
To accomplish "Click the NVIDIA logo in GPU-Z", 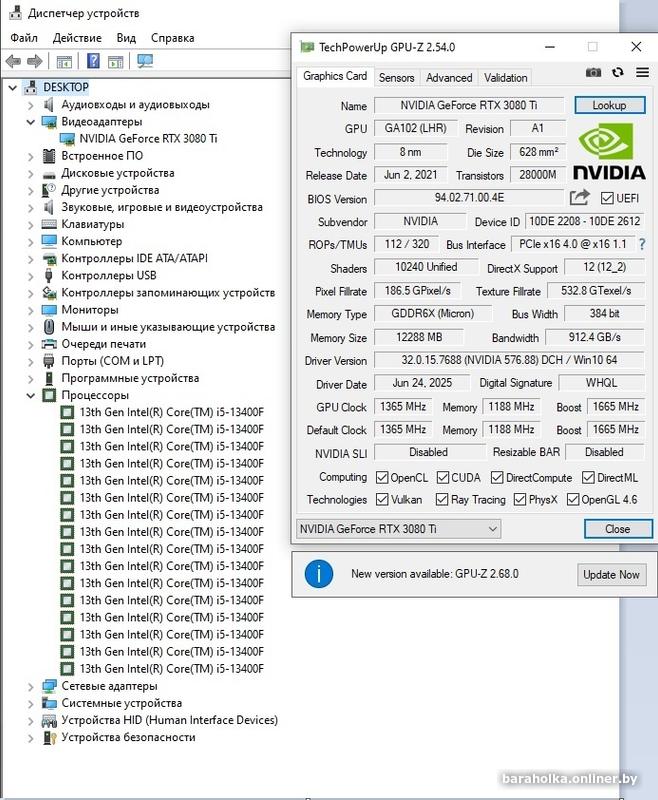I will (x=609, y=152).
